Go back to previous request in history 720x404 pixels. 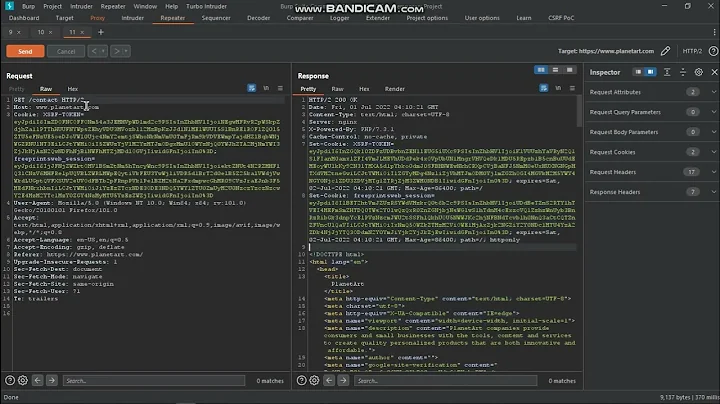[94, 51]
